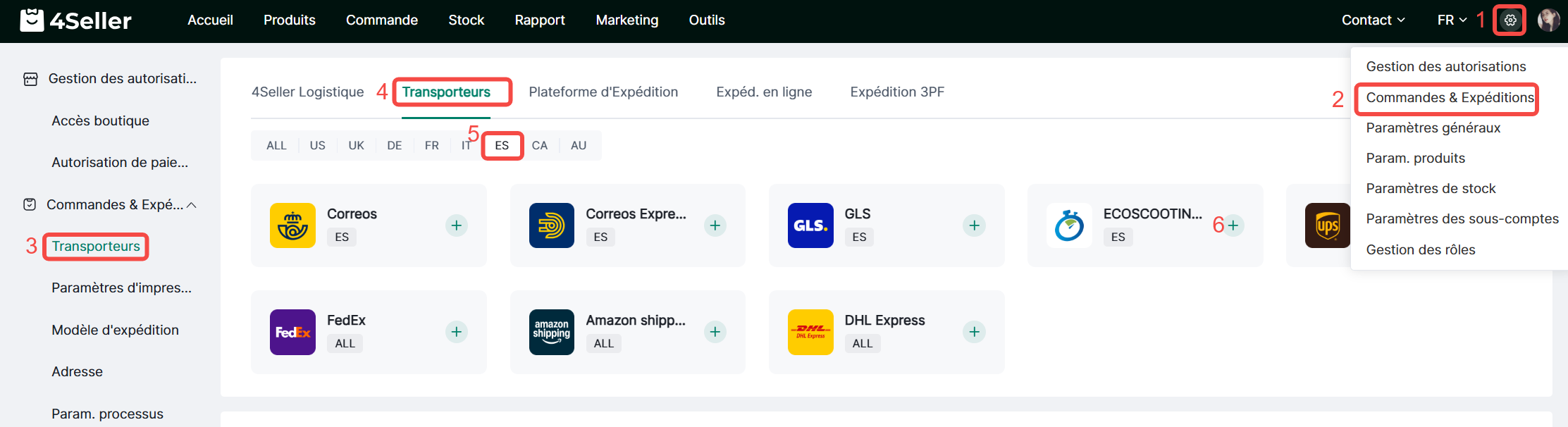Switch to Plateforme d'Expédition tab

click(x=603, y=92)
